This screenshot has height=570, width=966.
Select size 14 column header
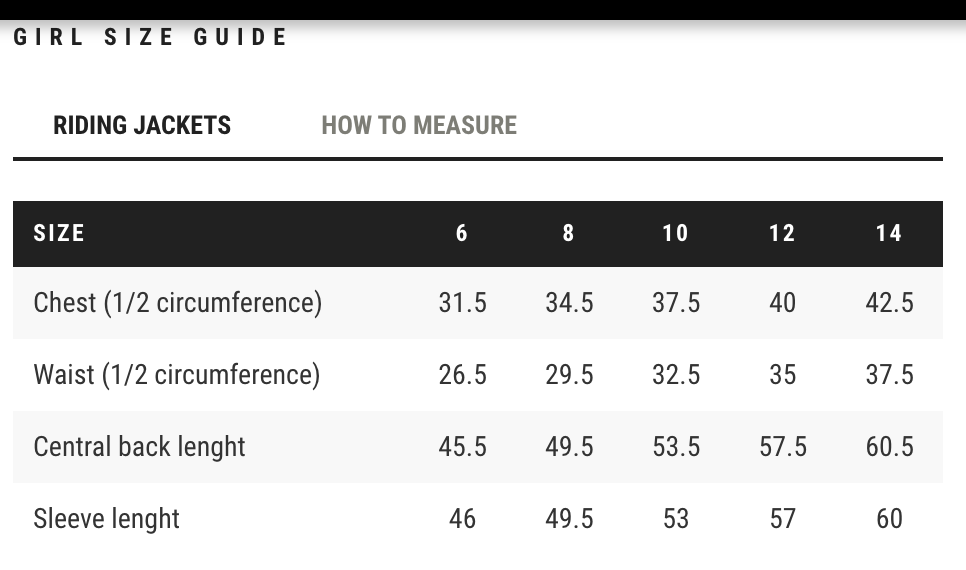click(x=889, y=233)
